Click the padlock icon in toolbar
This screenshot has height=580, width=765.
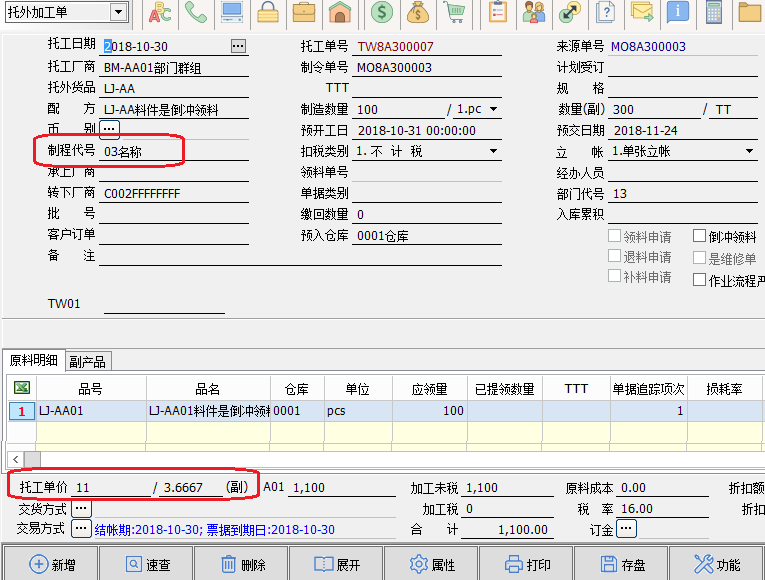268,13
